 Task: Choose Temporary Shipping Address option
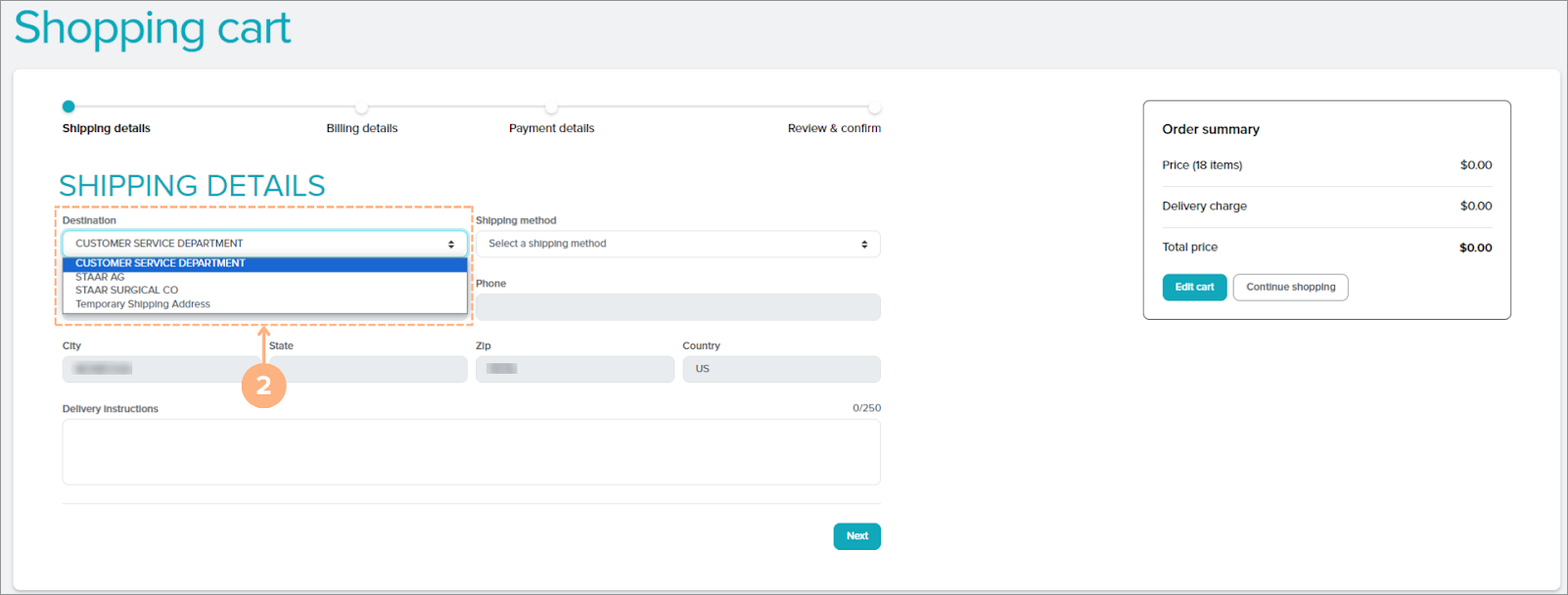click(x=143, y=304)
